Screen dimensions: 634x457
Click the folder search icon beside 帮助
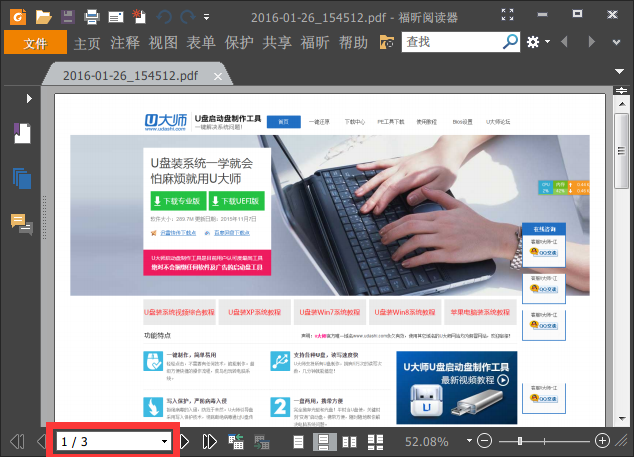[387, 42]
